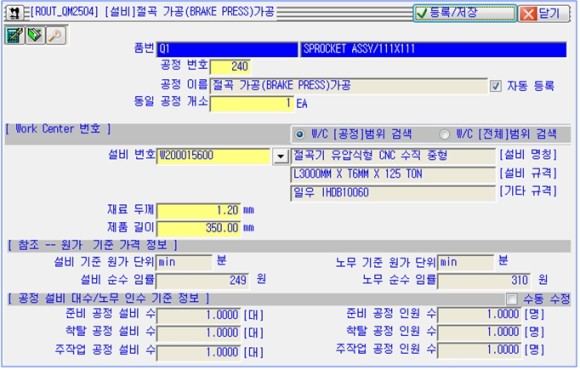Click the 재료 두께 field showing 1.20
580x370 pixels.
click(x=199, y=211)
